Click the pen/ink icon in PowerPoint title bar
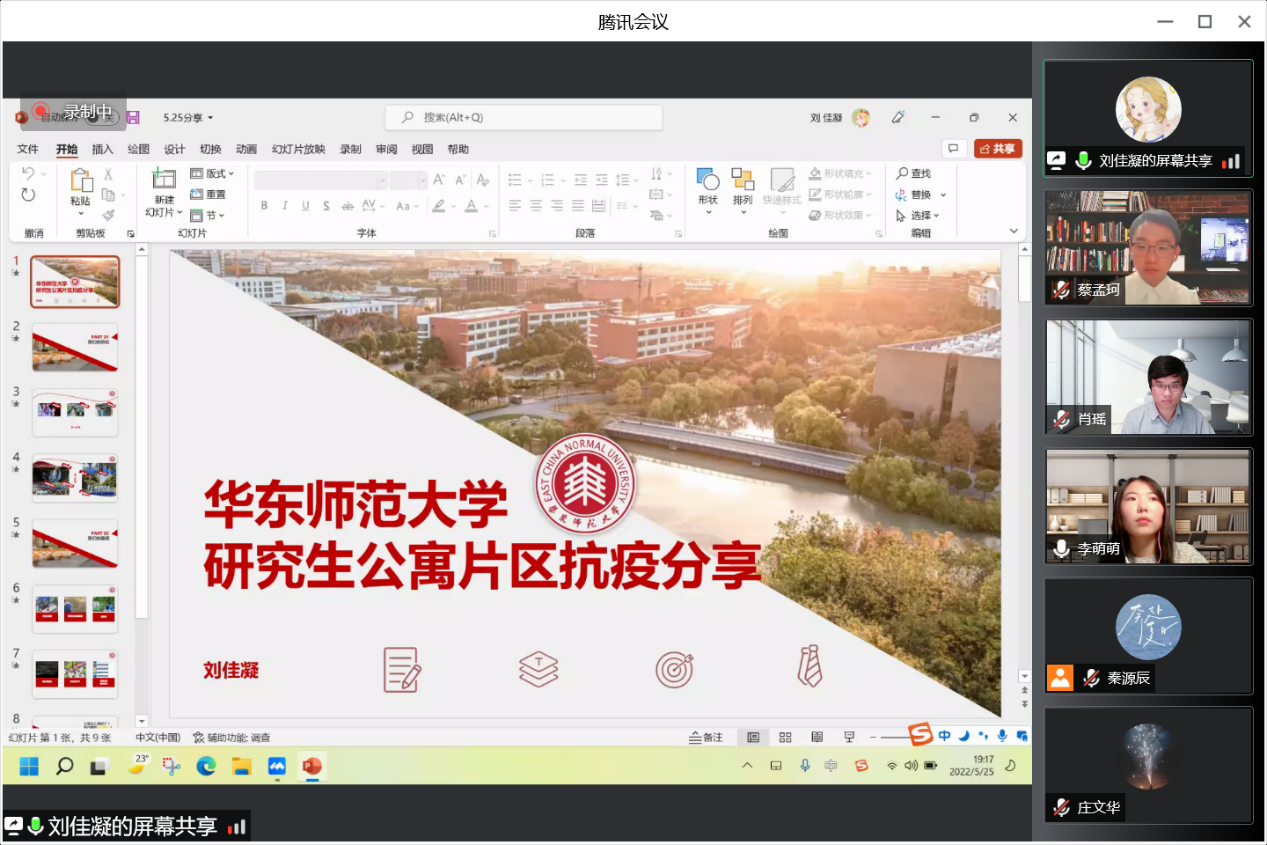 tap(898, 117)
